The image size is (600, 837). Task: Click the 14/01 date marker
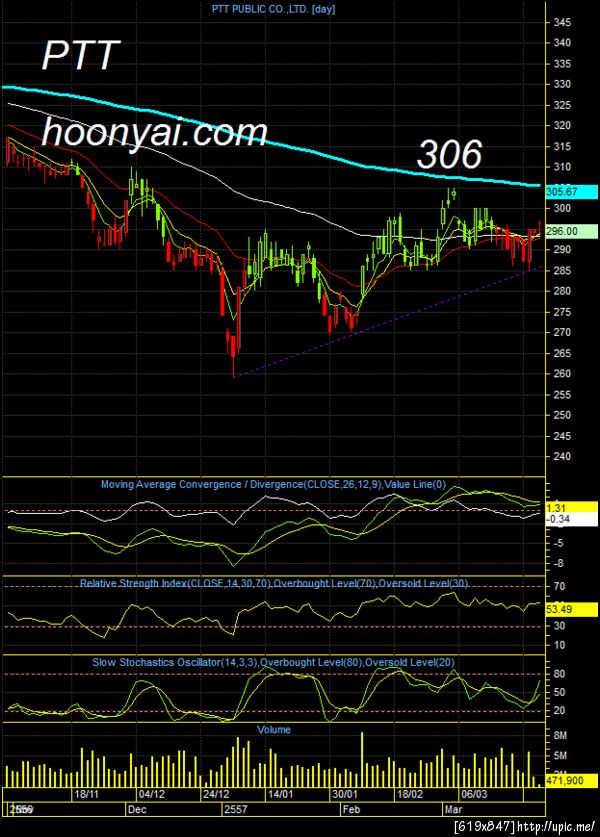(x=280, y=794)
